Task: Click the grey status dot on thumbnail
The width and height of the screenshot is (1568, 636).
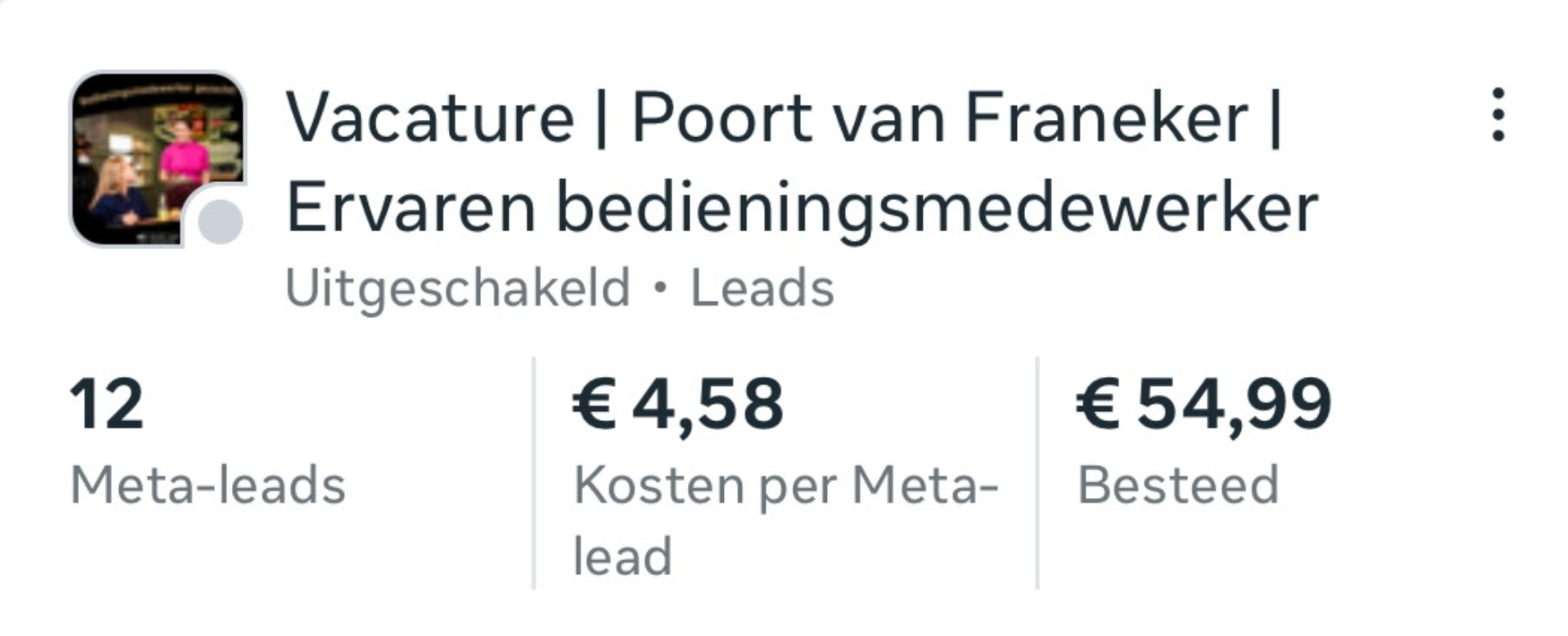Action: point(220,222)
